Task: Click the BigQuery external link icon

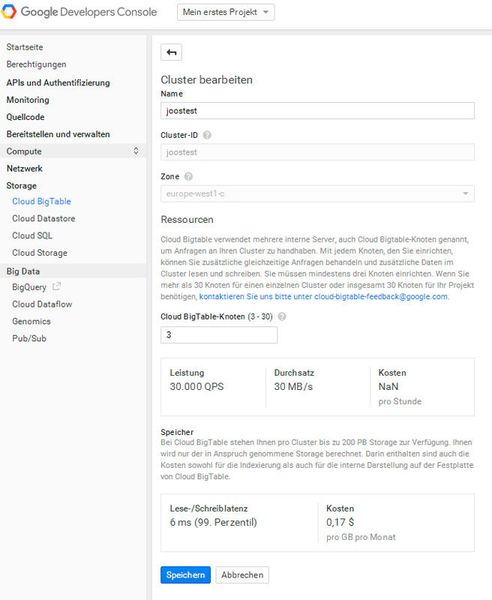Action: [x=57, y=286]
